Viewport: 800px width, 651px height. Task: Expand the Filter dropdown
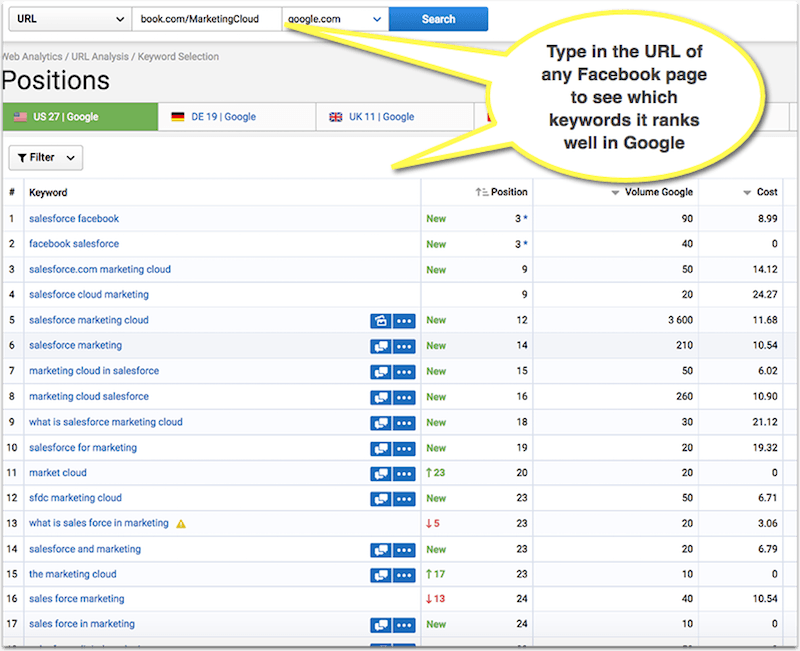tap(46, 158)
